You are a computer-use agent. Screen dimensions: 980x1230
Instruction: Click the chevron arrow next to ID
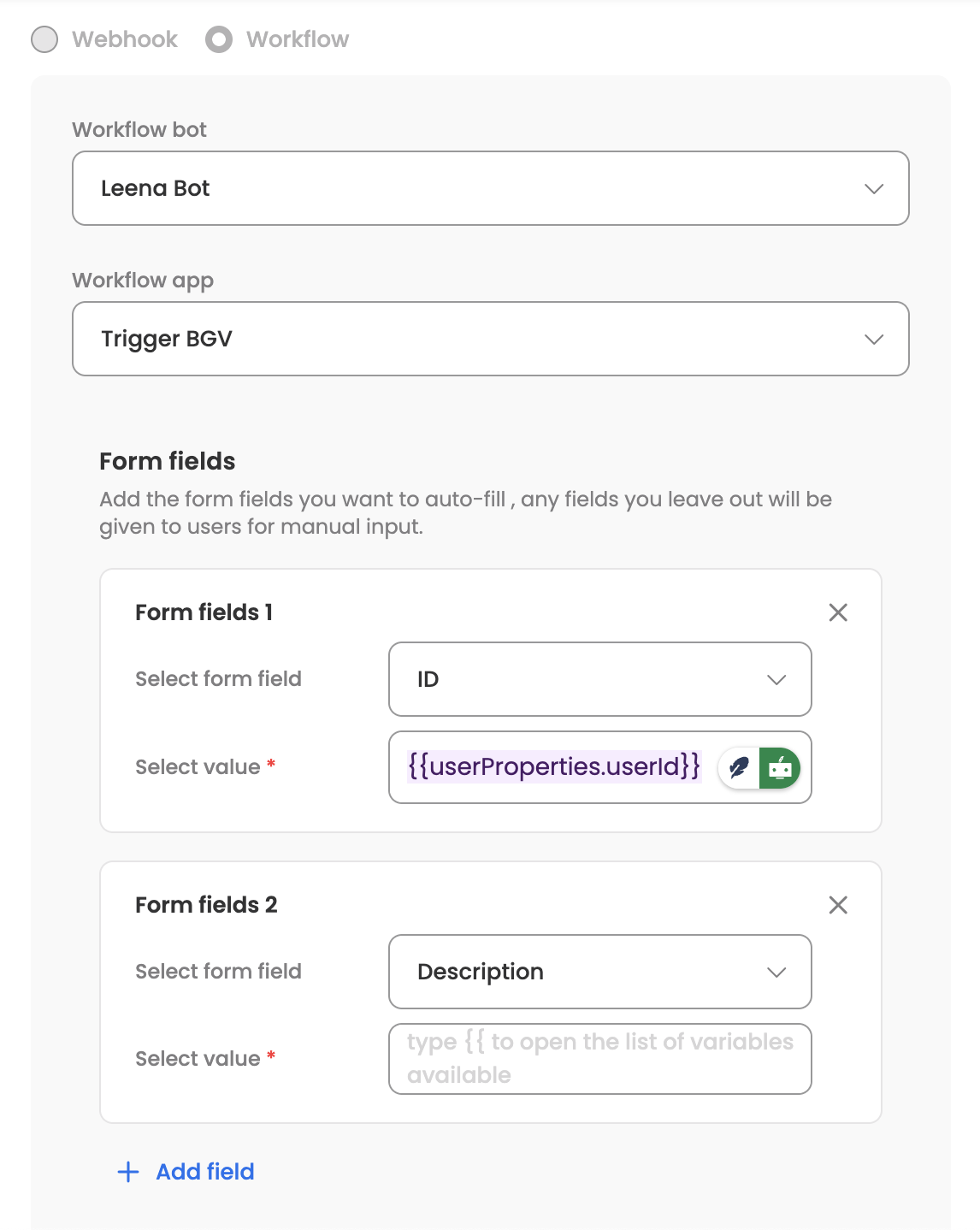click(776, 680)
